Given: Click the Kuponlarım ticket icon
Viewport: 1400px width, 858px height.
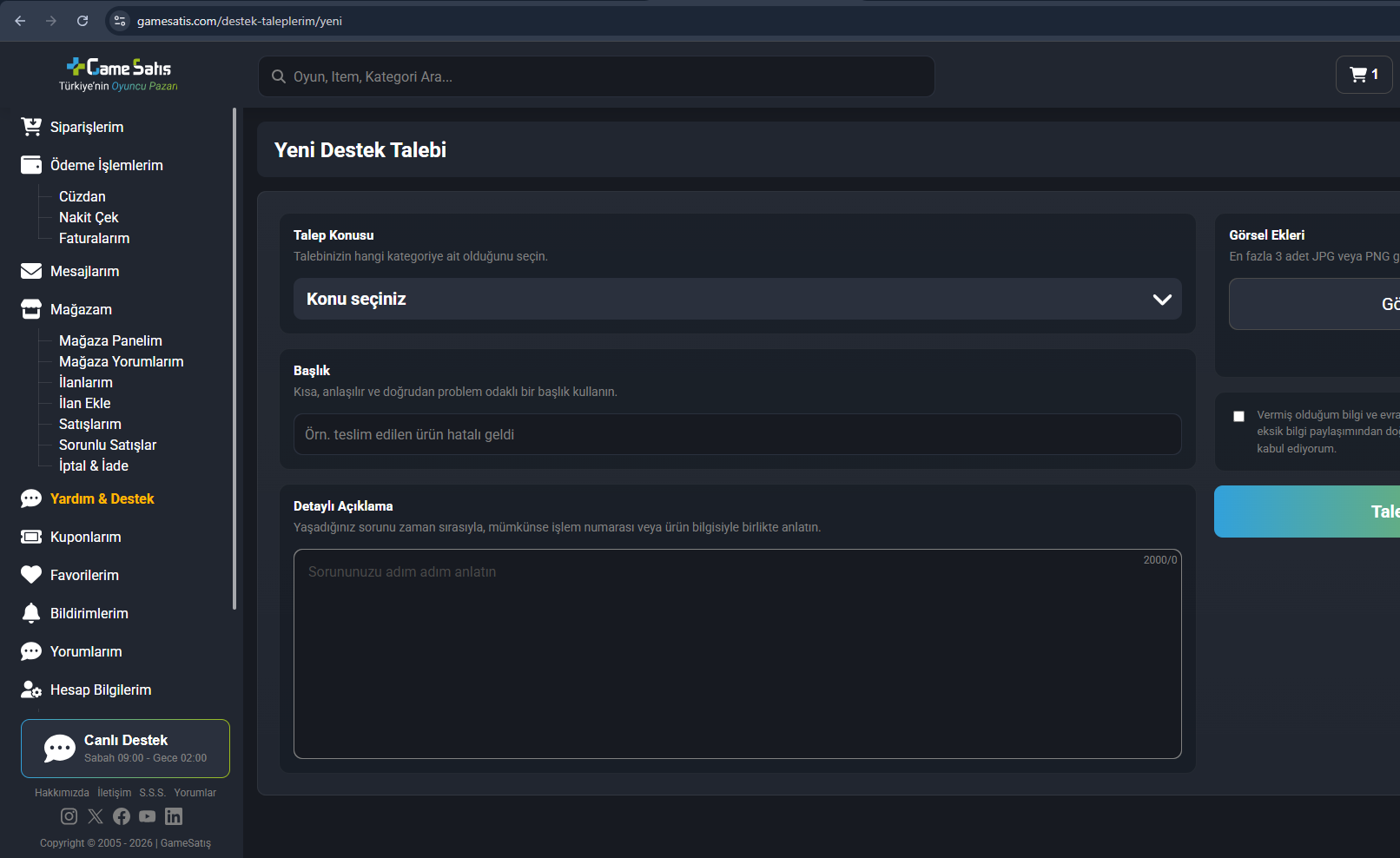Looking at the screenshot, I should click(x=31, y=537).
